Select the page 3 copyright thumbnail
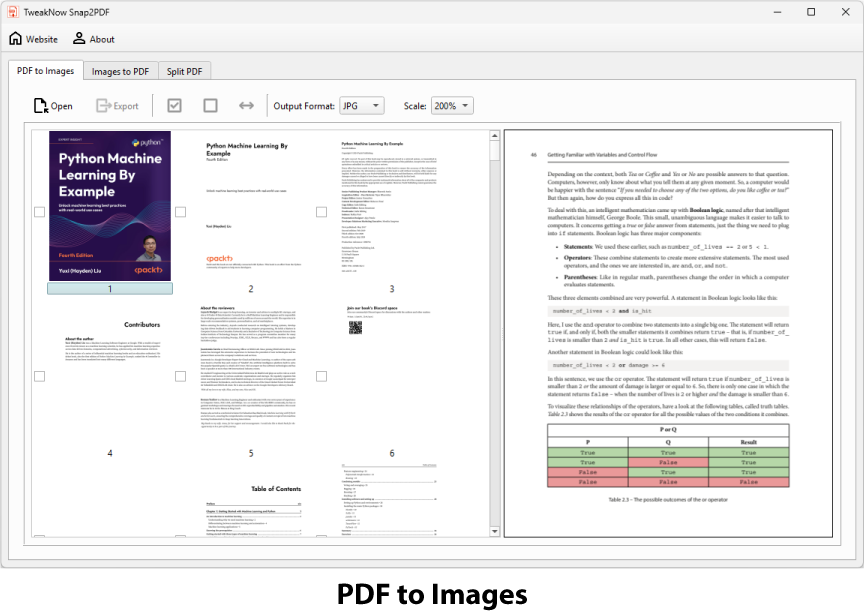This screenshot has width=864, height=615. (x=392, y=206)
